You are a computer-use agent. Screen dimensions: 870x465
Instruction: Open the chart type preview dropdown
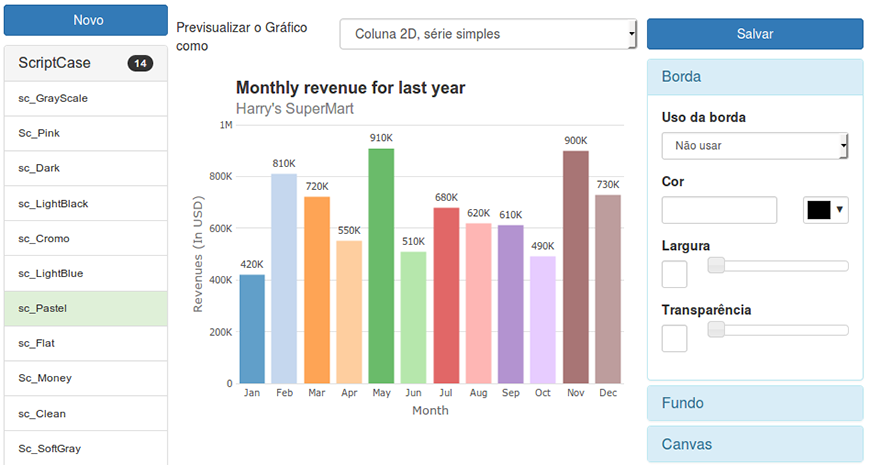tap(488, 34)
